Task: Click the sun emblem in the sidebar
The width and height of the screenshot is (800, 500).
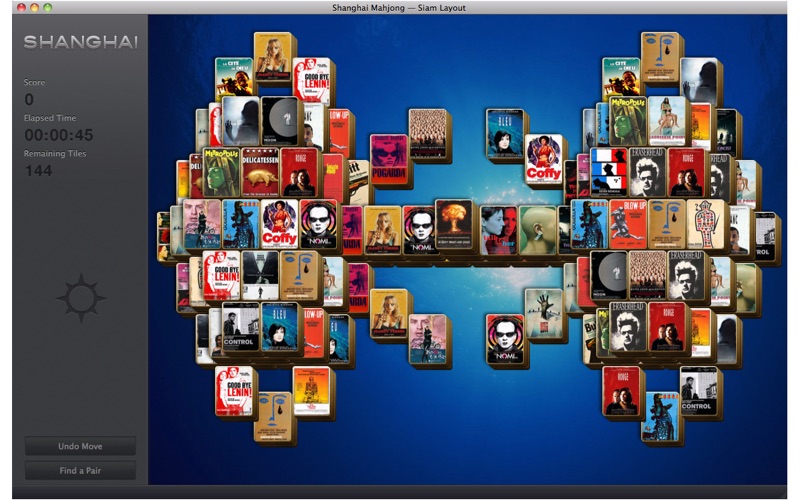Action: coord(81,298)
